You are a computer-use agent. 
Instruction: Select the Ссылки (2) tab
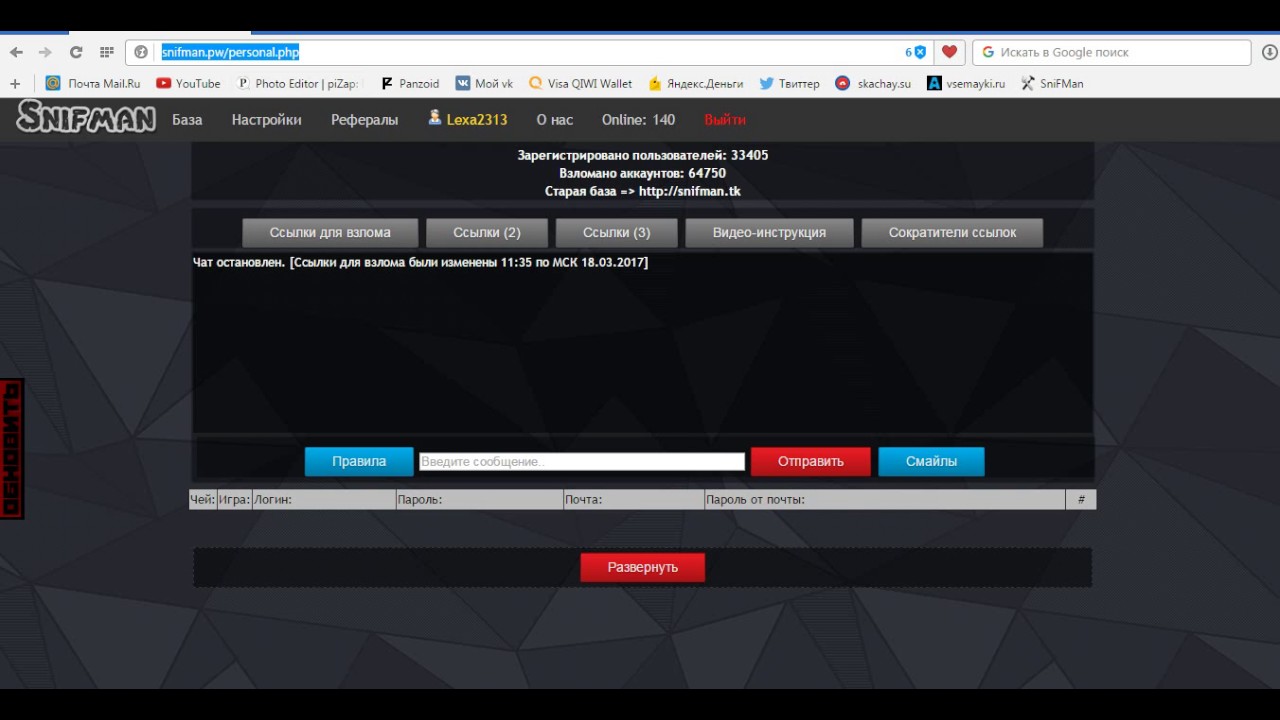point(487,232)
